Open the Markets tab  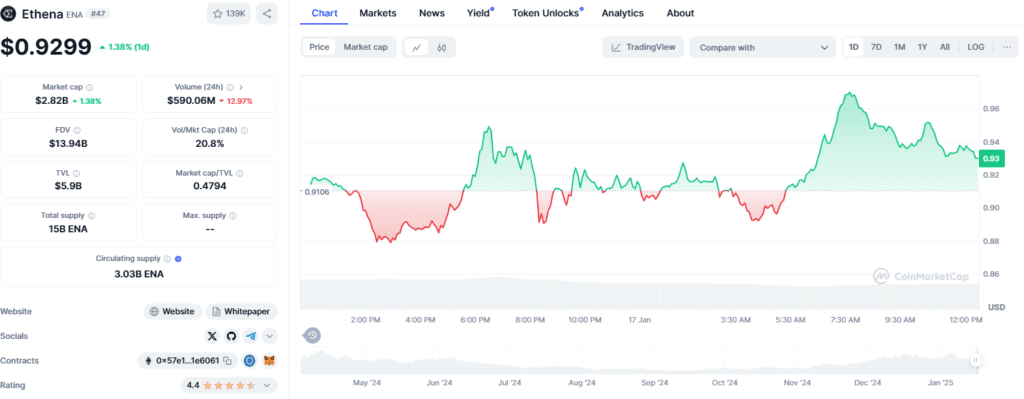coord(377,13)
